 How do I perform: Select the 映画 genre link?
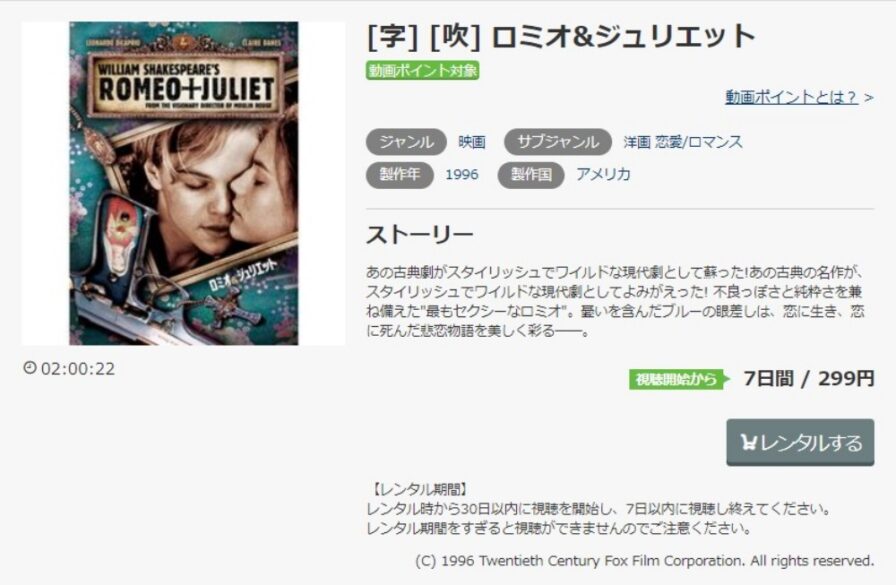[472, 142]
